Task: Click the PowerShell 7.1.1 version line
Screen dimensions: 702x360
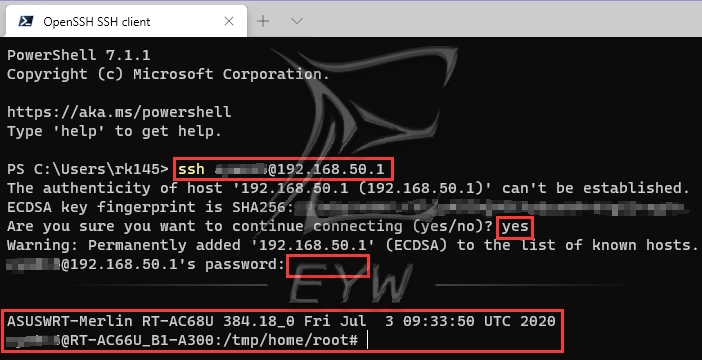Action: point(78,55)
